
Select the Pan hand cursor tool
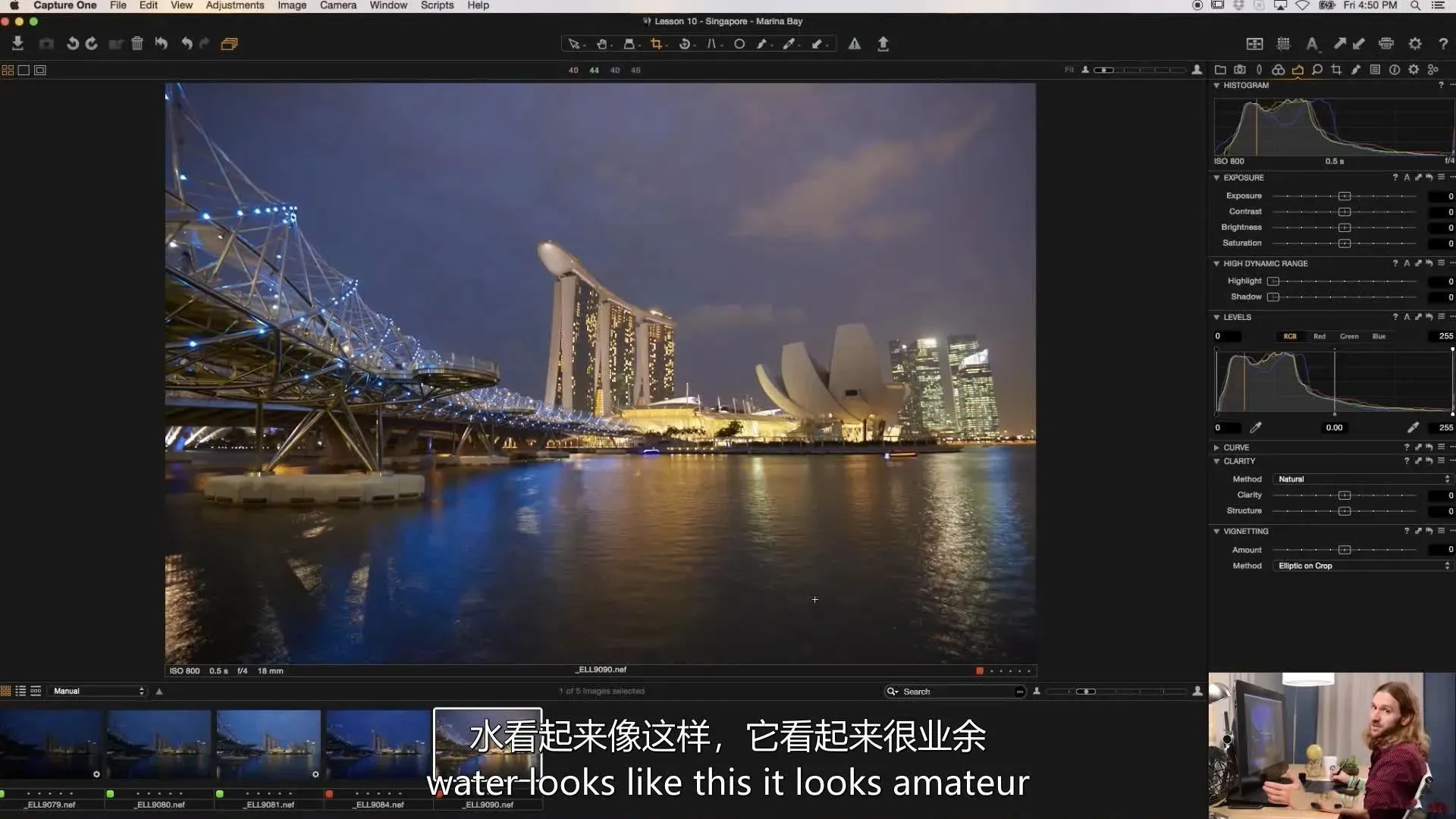click(x=601, y=44)
